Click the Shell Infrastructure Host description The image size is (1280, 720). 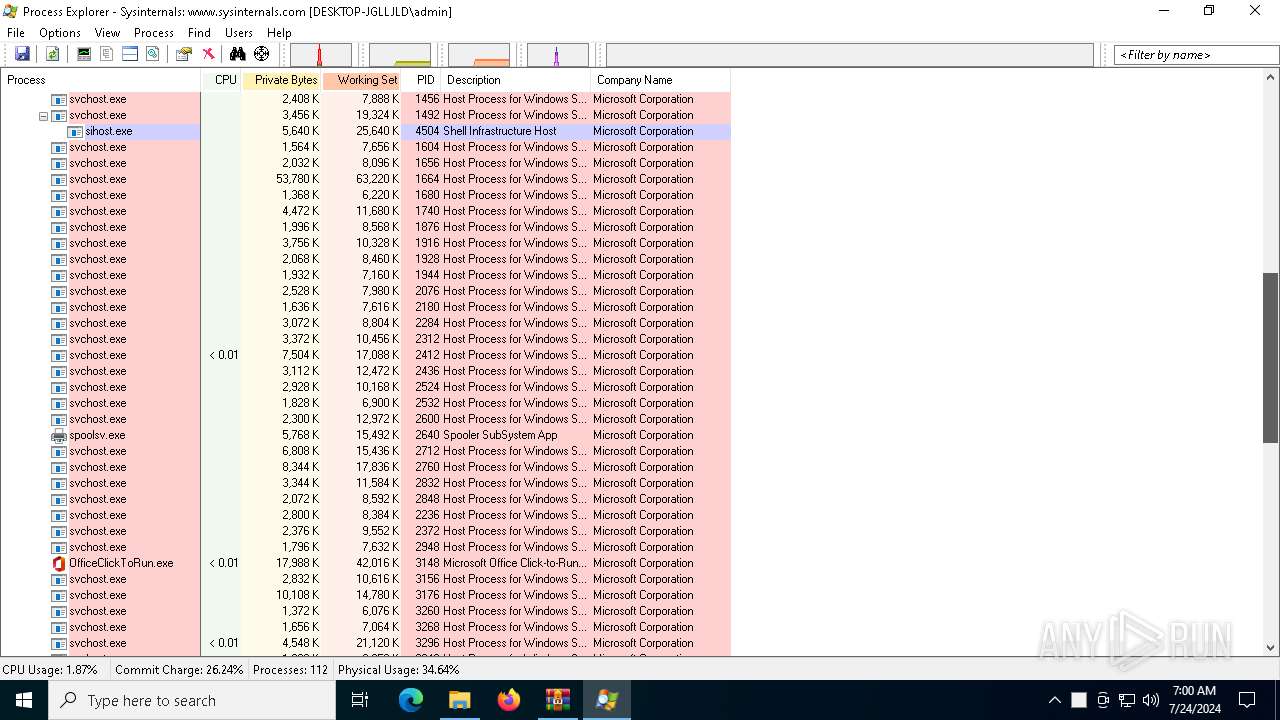500,131
